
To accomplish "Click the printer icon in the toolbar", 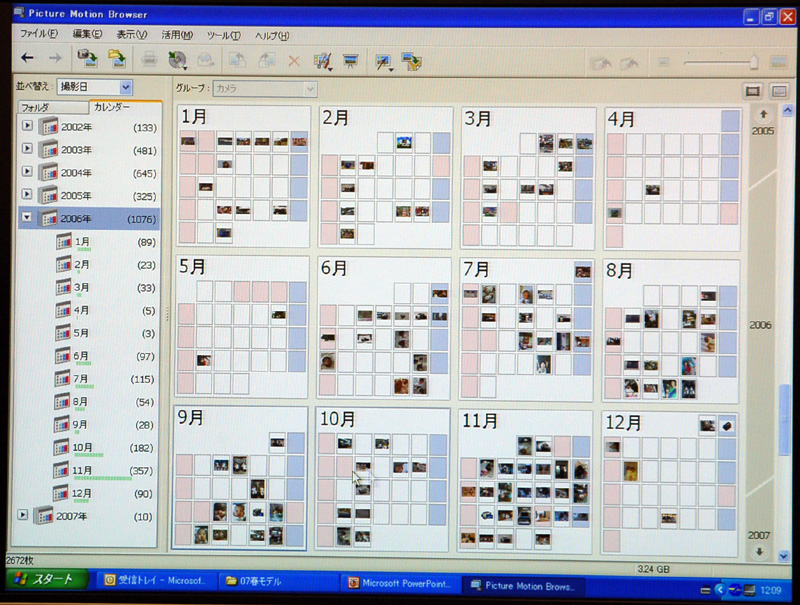I will pos(149,60).
